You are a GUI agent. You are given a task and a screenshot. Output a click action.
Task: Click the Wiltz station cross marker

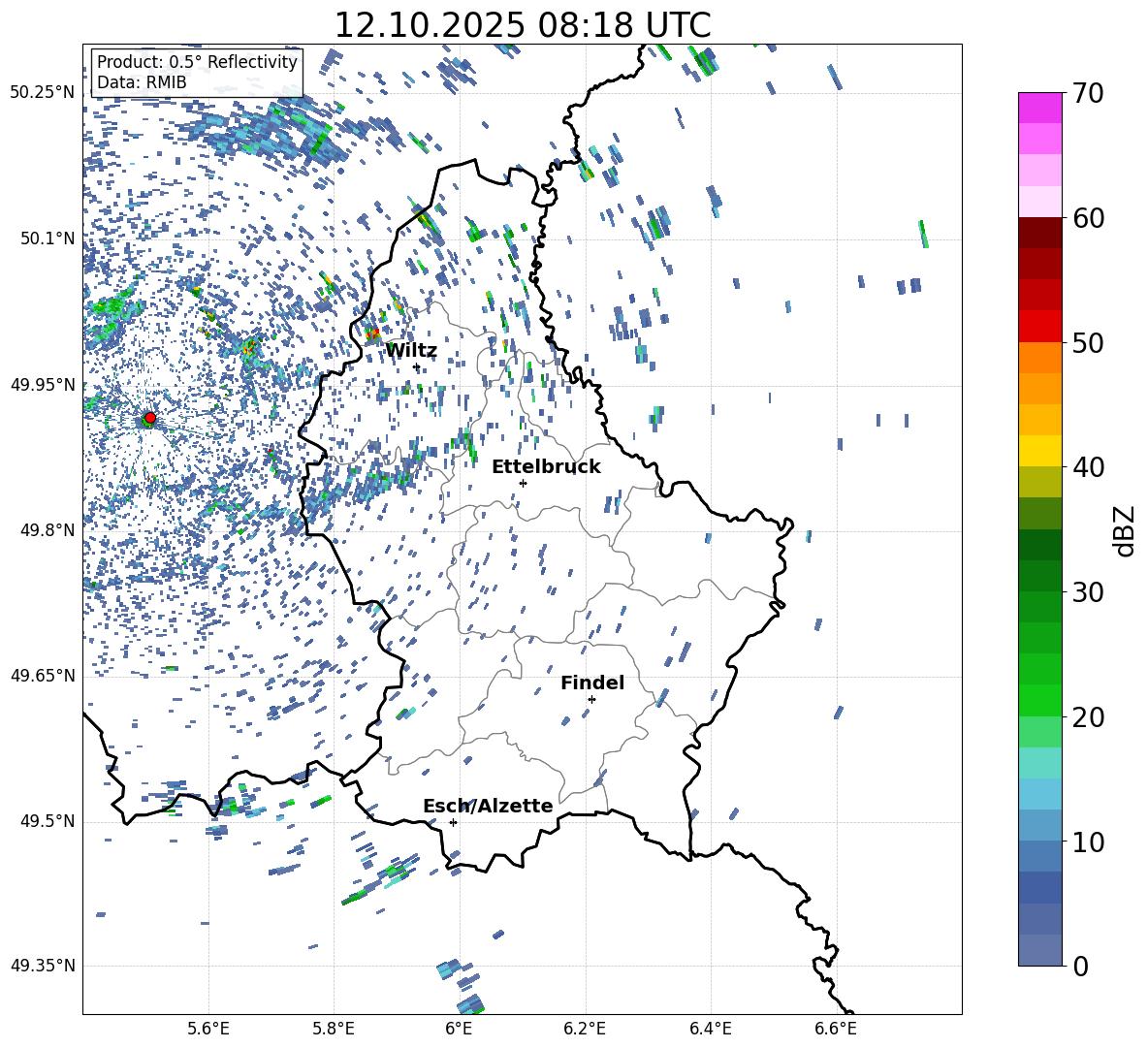[x=417, y=367]
